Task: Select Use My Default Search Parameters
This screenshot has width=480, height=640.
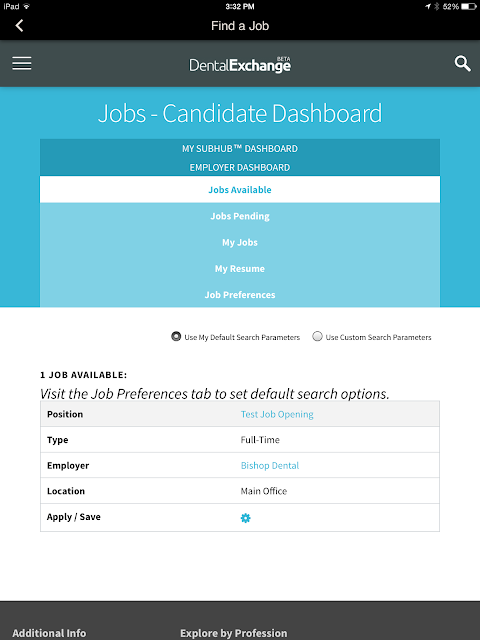Action: (176, 337)
